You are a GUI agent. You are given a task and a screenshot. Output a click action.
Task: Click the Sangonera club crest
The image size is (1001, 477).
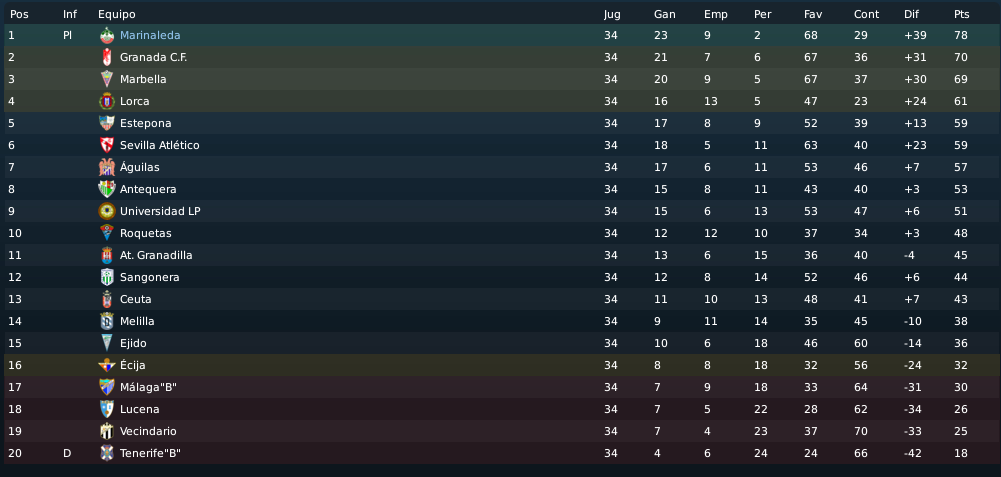point(107,277)
